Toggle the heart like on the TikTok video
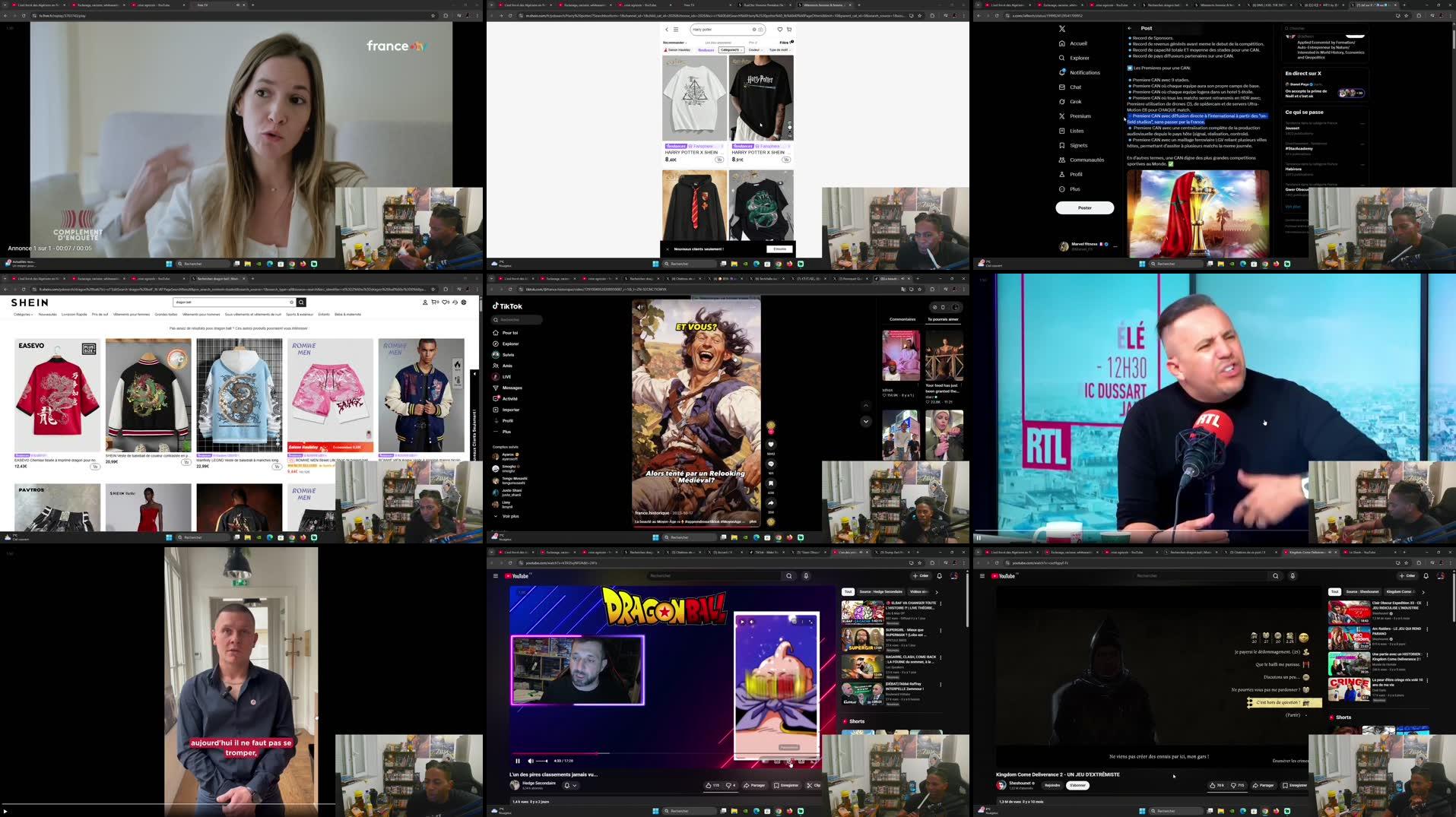This screenshot has width=1456, height=817. [770, 445]
